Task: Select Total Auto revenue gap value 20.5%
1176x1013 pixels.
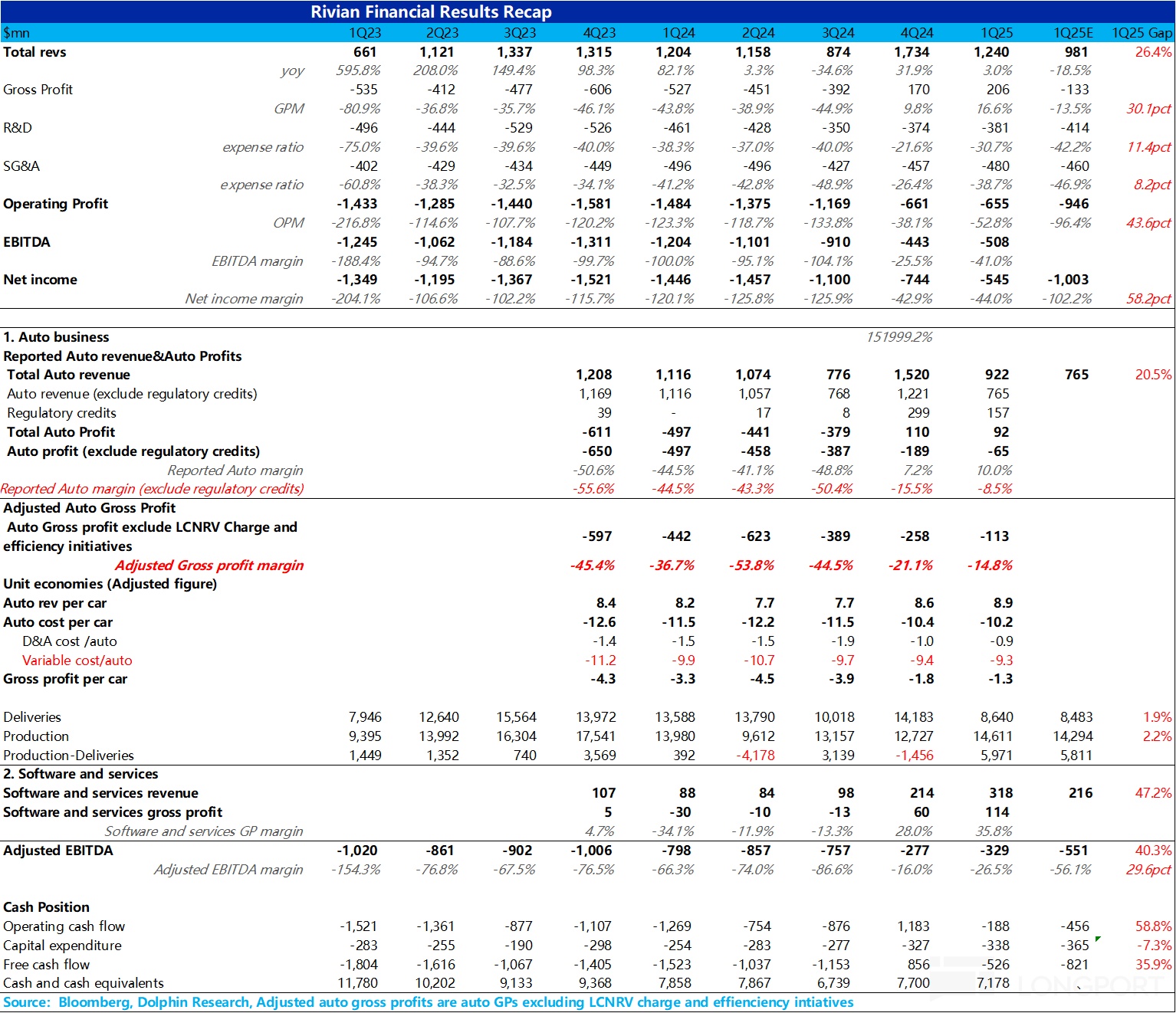Action: click(1154, 375)
